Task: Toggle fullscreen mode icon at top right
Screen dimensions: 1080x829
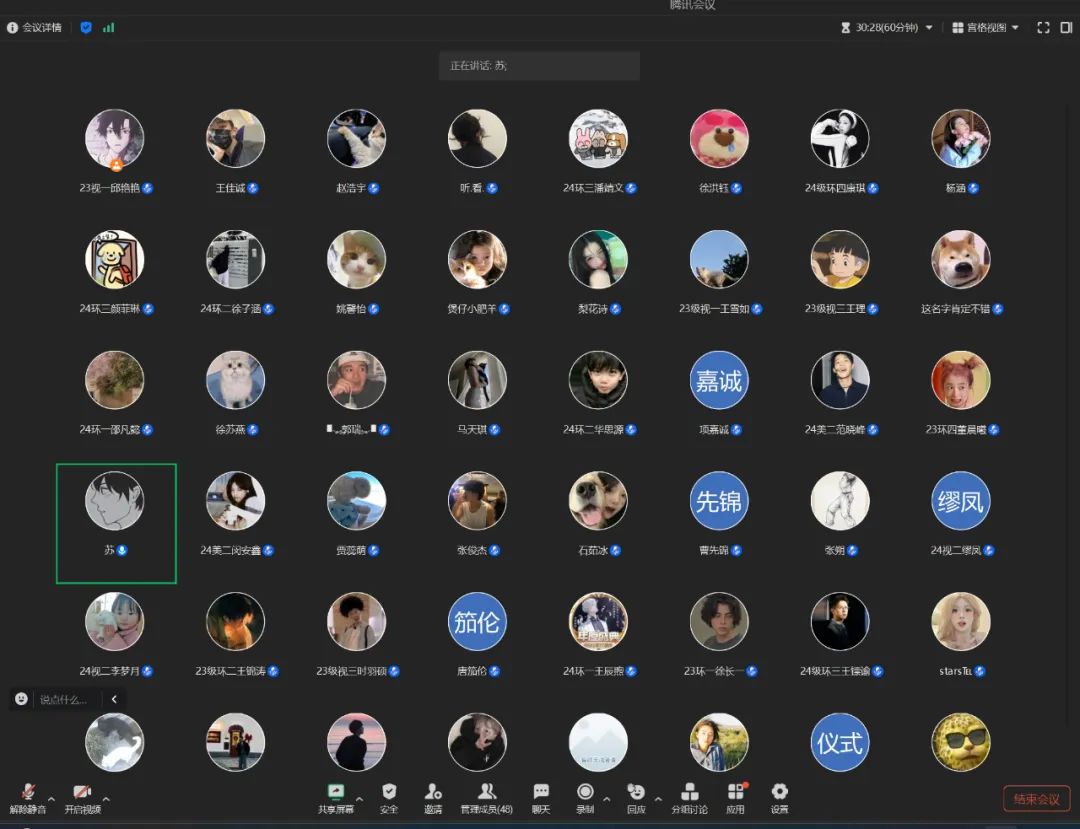Action: pyautogui.click(x=1043, y=28)
